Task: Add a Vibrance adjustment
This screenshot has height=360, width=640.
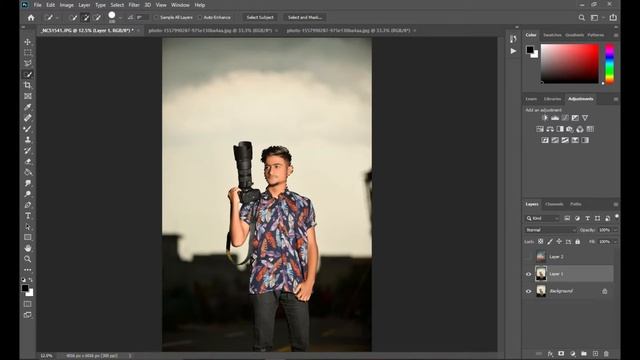Action: pos(585,118)
